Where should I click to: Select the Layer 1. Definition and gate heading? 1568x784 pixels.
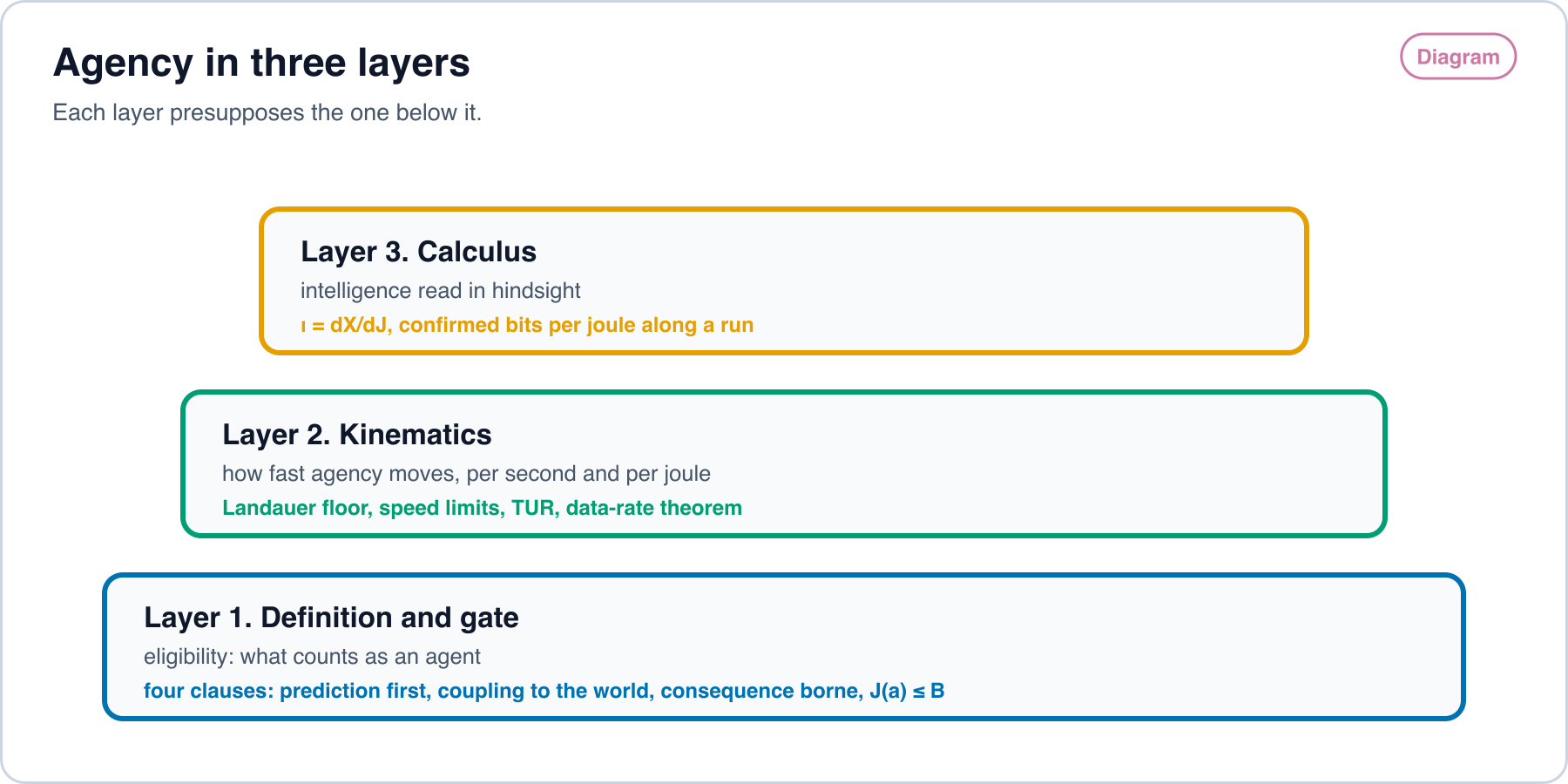click(x=331, y=618)
